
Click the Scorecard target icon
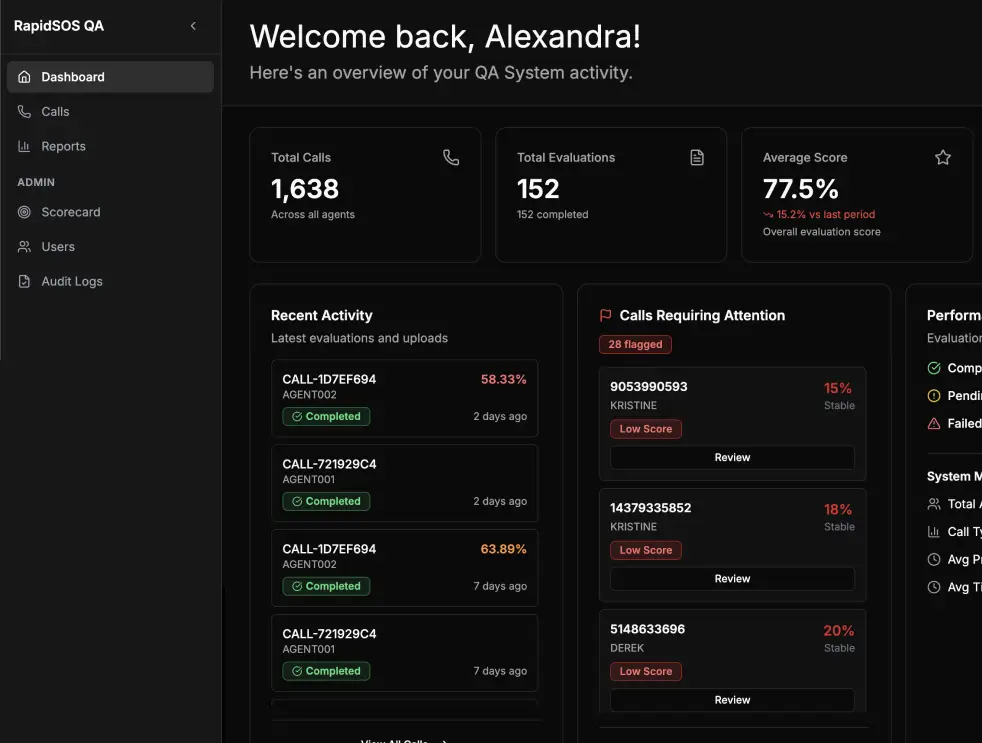coord(22,212)
